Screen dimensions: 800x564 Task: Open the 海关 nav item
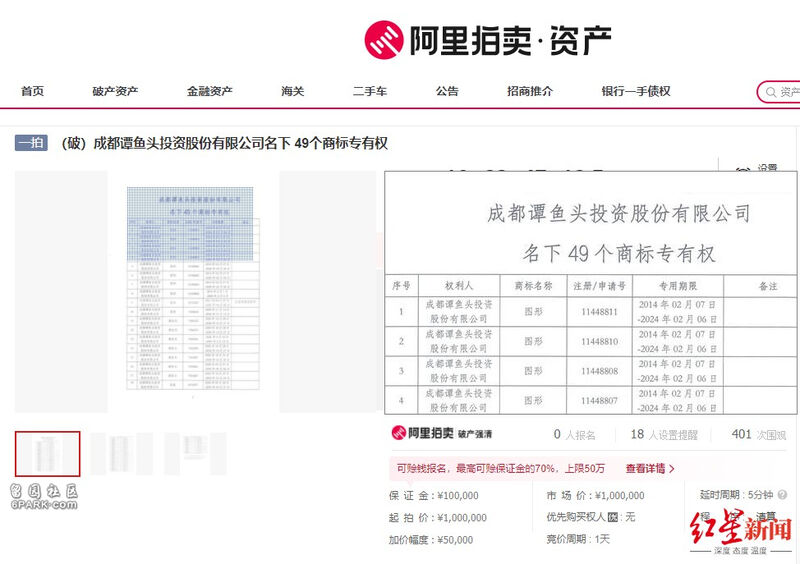[292, 91]
